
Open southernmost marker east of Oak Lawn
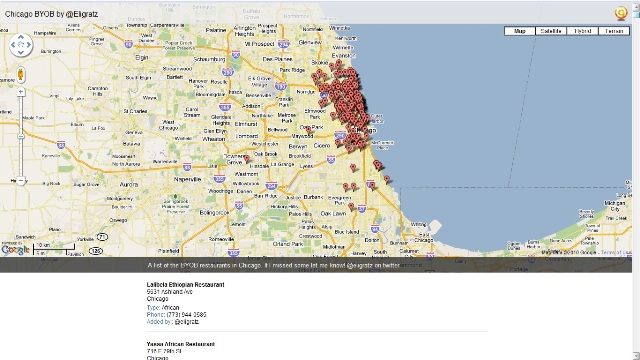coord(351,207)
